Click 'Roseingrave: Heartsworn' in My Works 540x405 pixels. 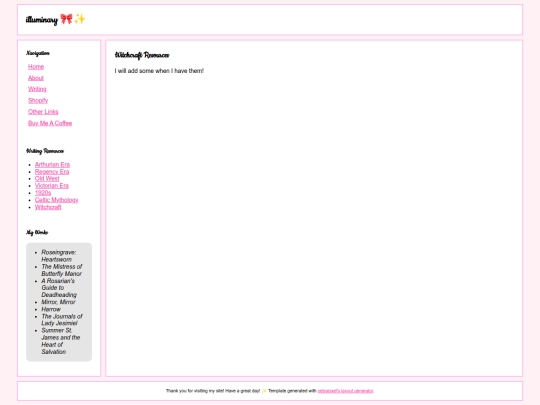59,256
